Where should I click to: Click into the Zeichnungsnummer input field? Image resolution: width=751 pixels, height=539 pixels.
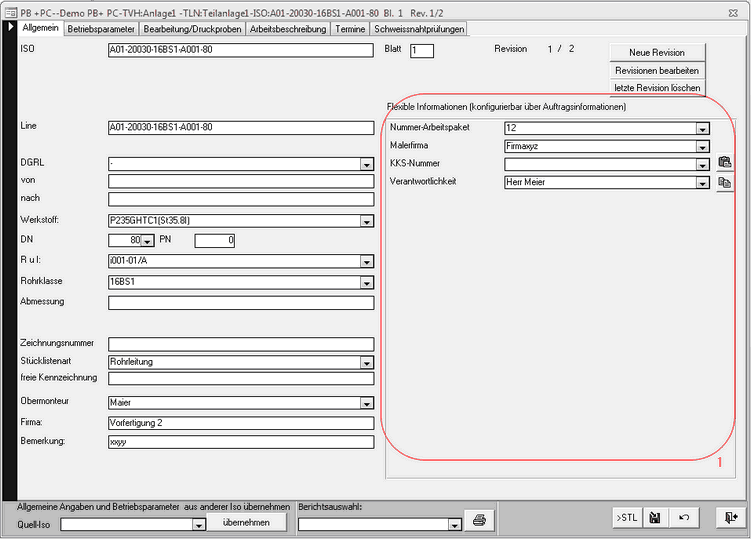tap(240, 344)
